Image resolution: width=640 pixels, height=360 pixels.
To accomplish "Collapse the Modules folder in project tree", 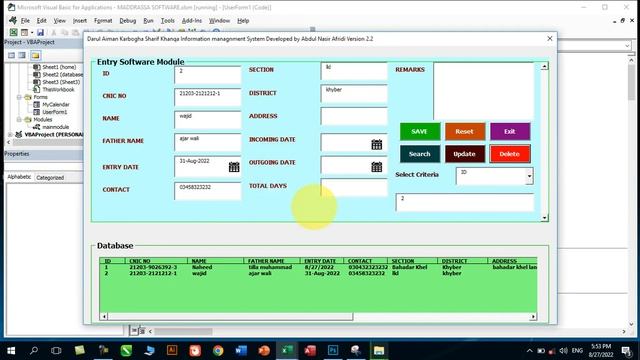I will [x=19, y=120].
